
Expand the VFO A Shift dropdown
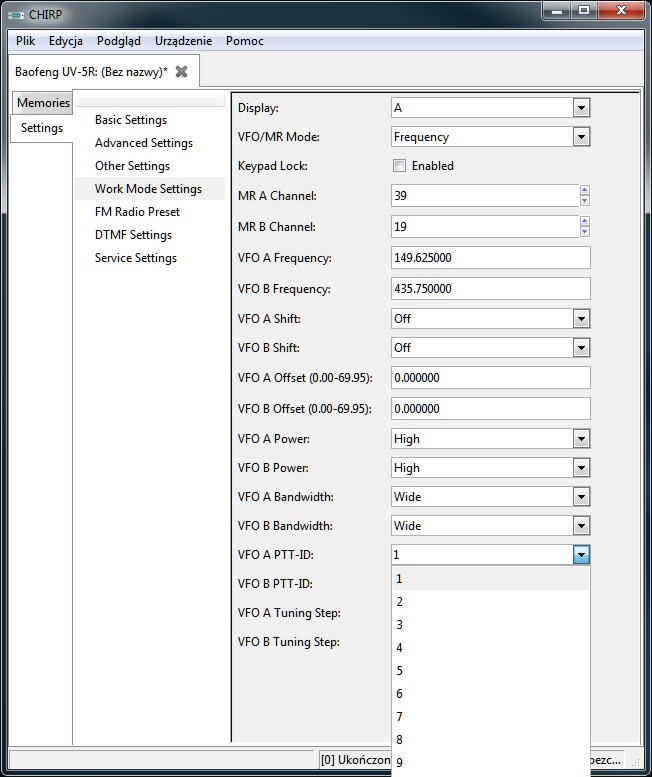click(581, 319)
